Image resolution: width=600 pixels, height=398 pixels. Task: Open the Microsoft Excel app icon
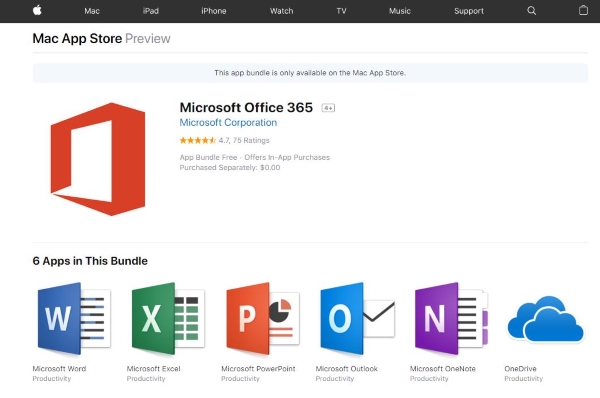[168, 318]
